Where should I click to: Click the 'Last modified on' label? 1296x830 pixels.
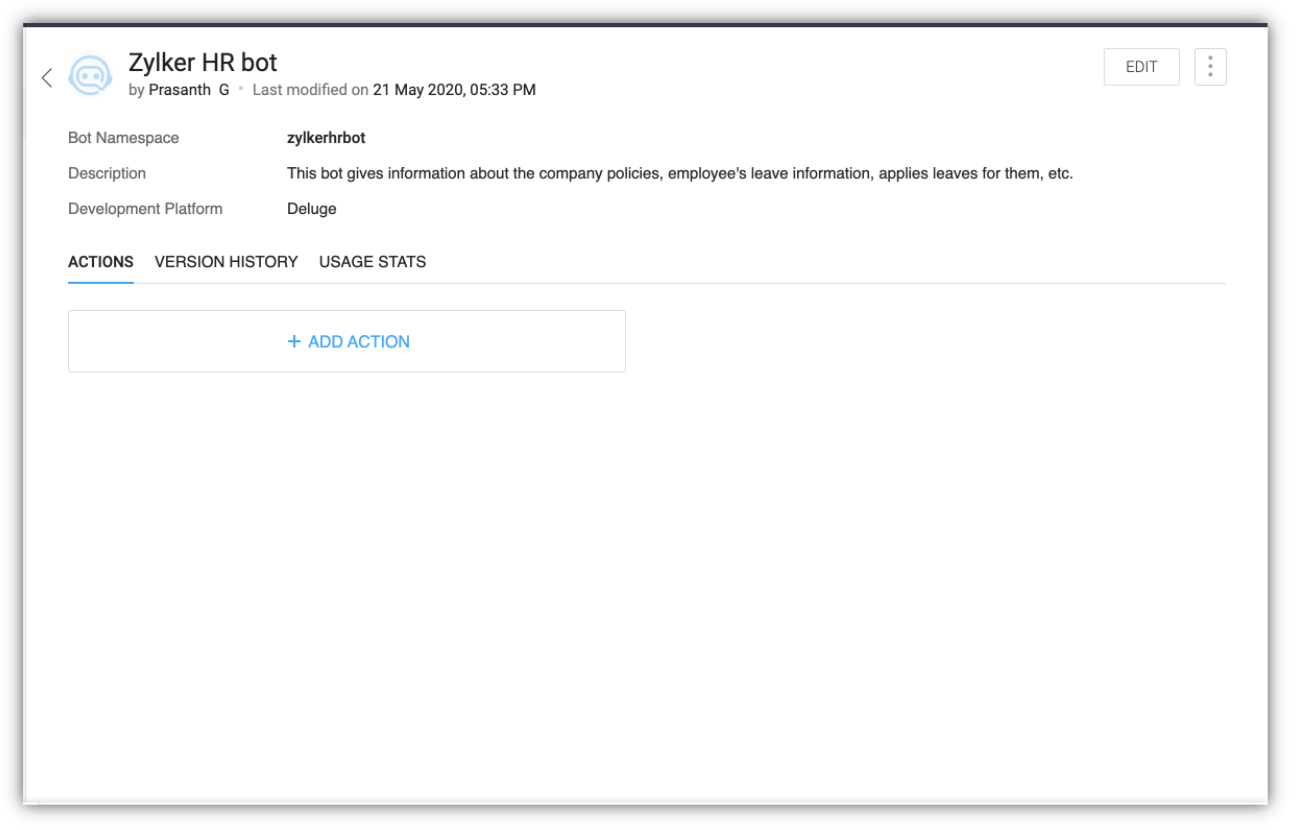tap(310, 90)
